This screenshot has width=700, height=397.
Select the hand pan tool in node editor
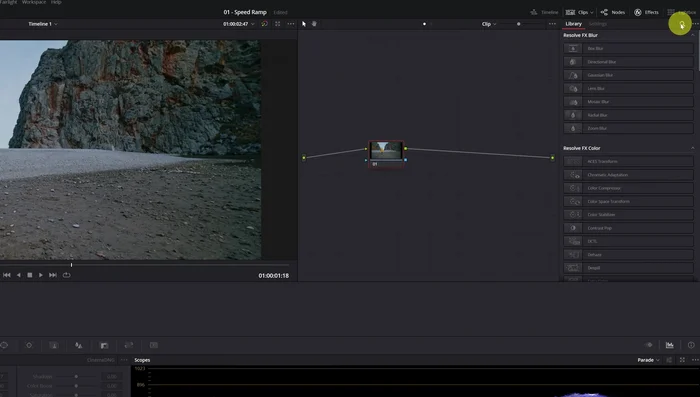314,24
